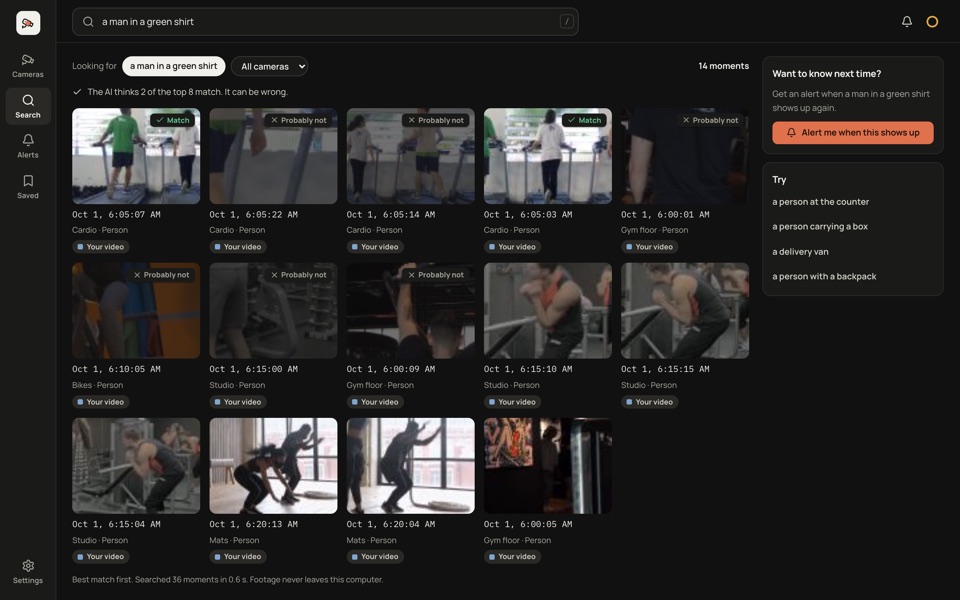Viewport: 960px width, 600px height.
Task: Click the 'Oct 1, 6:15:10 AM' timestamp
Action: point(528,369)
